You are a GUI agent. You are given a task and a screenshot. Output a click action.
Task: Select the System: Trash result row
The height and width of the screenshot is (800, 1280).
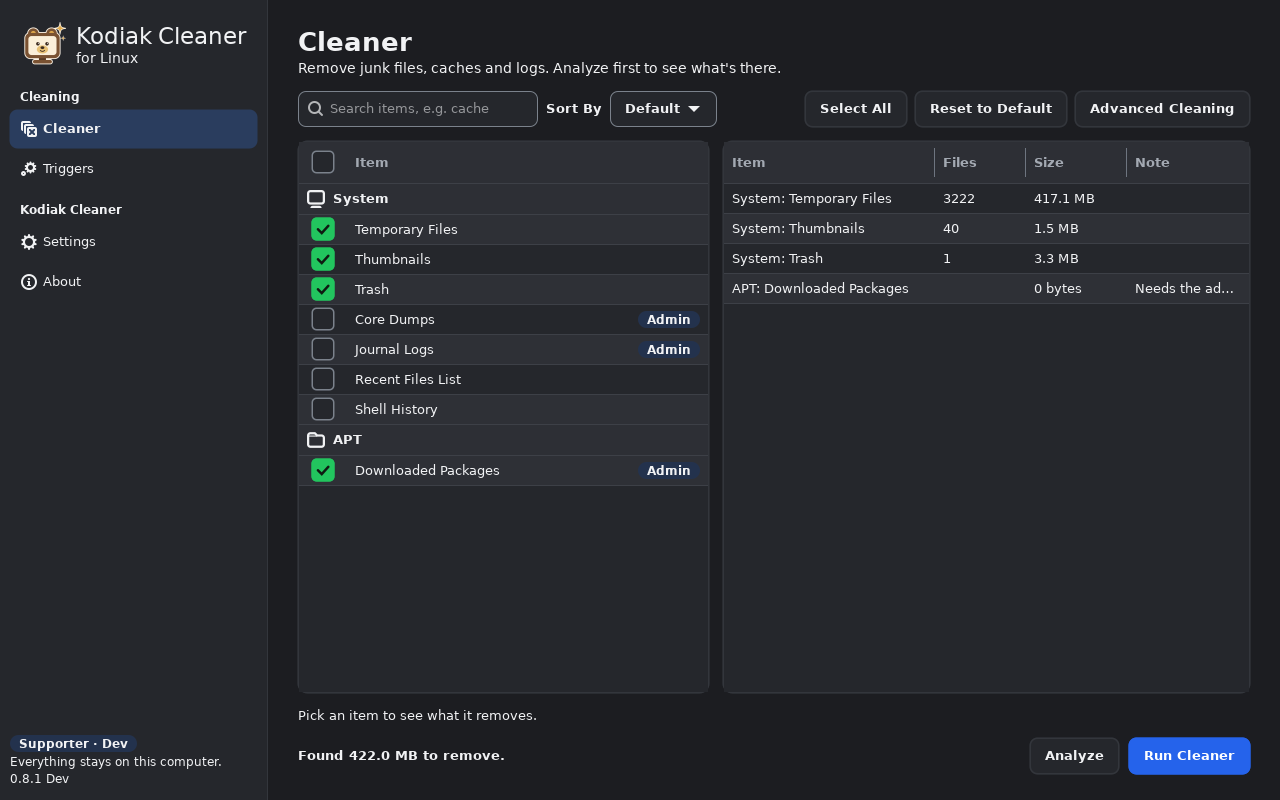(986, 259)
